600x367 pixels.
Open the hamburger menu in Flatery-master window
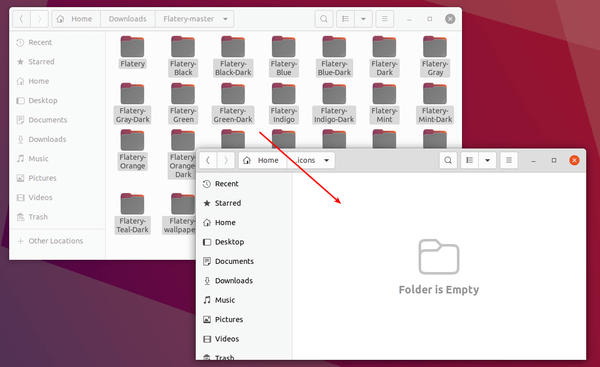[385, 19]
